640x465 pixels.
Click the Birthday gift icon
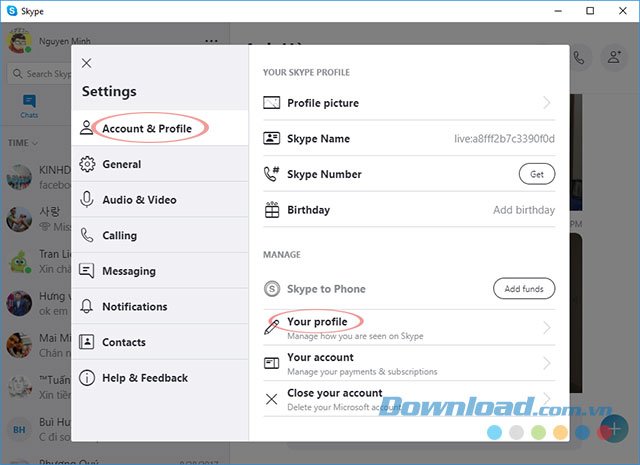272,209
